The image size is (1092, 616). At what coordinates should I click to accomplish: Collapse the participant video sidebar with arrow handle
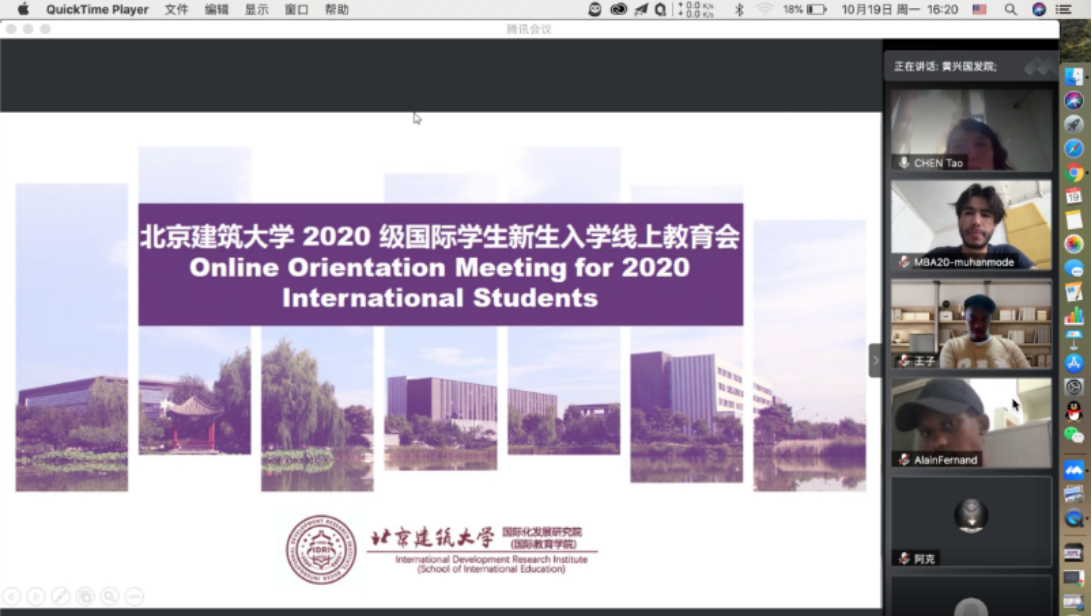875,360
